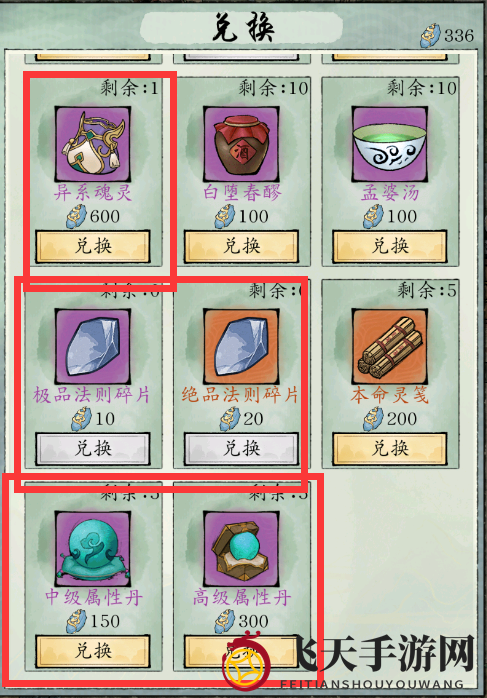Click the 336 currency balance
This screenshot has height=698, width=487.
459,36
